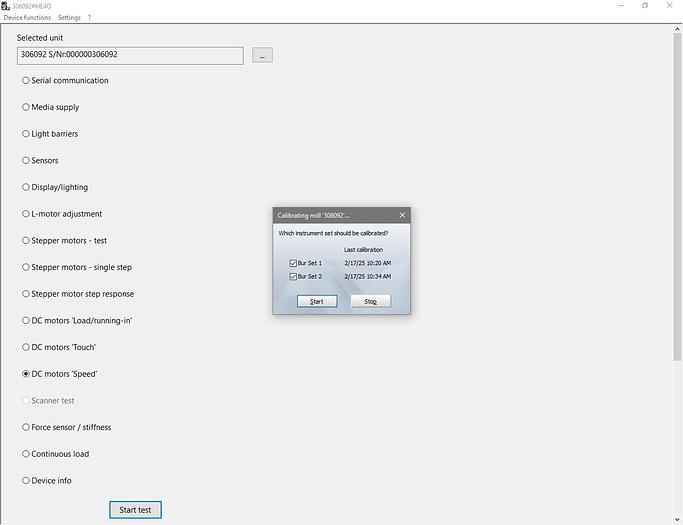
Task: Select the Serial communication radio option
Action: (27, 81)
